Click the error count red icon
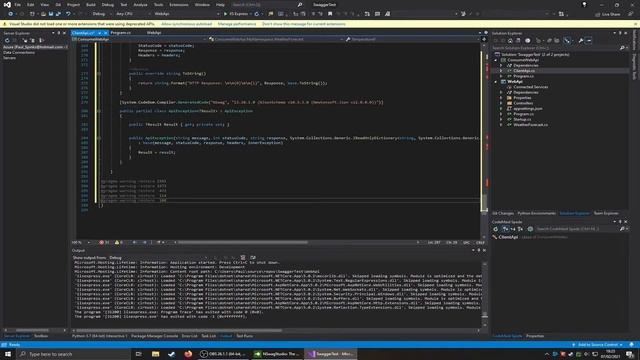 102,242
